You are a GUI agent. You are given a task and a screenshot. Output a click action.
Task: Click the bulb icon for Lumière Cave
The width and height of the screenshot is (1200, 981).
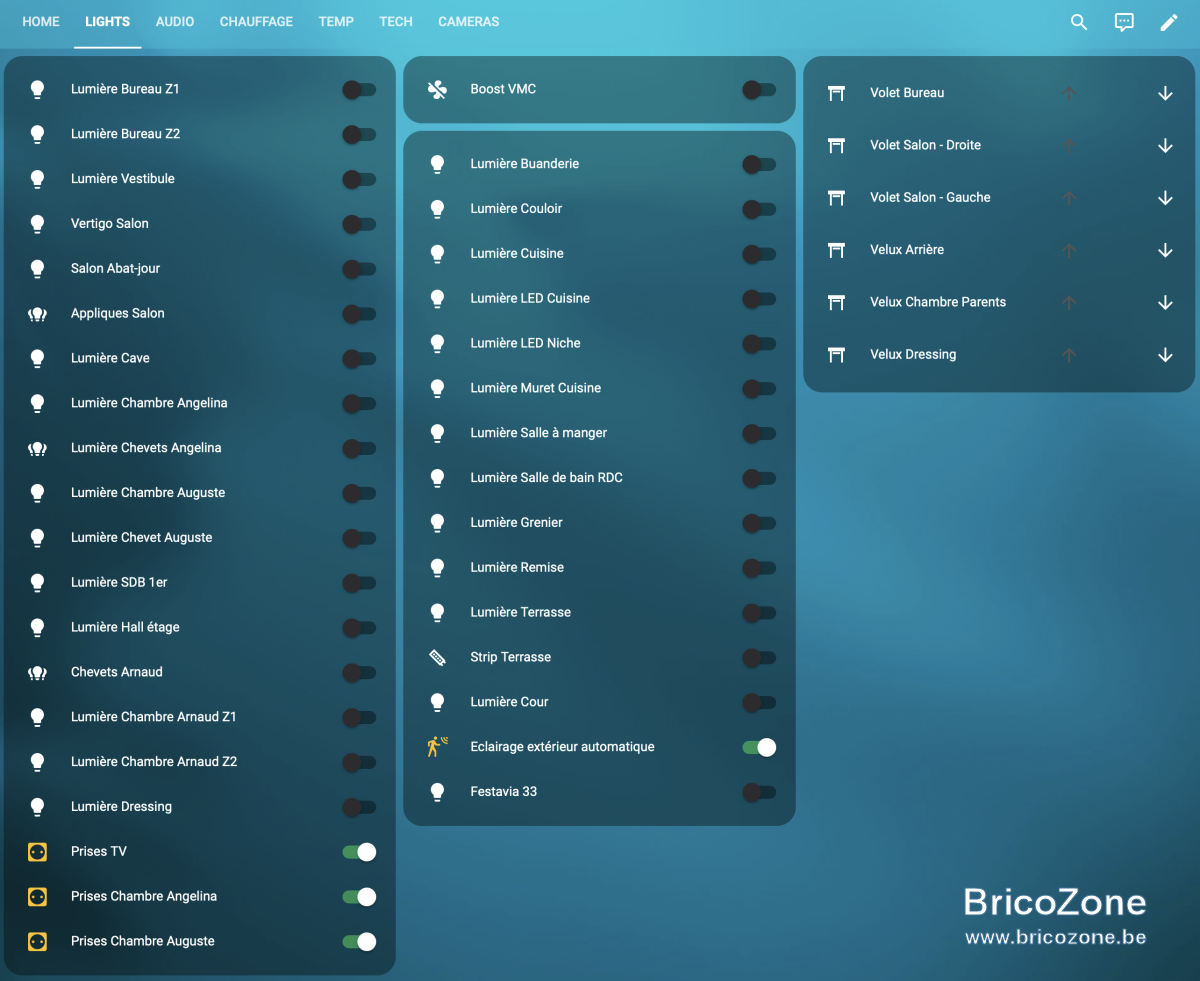37,359
